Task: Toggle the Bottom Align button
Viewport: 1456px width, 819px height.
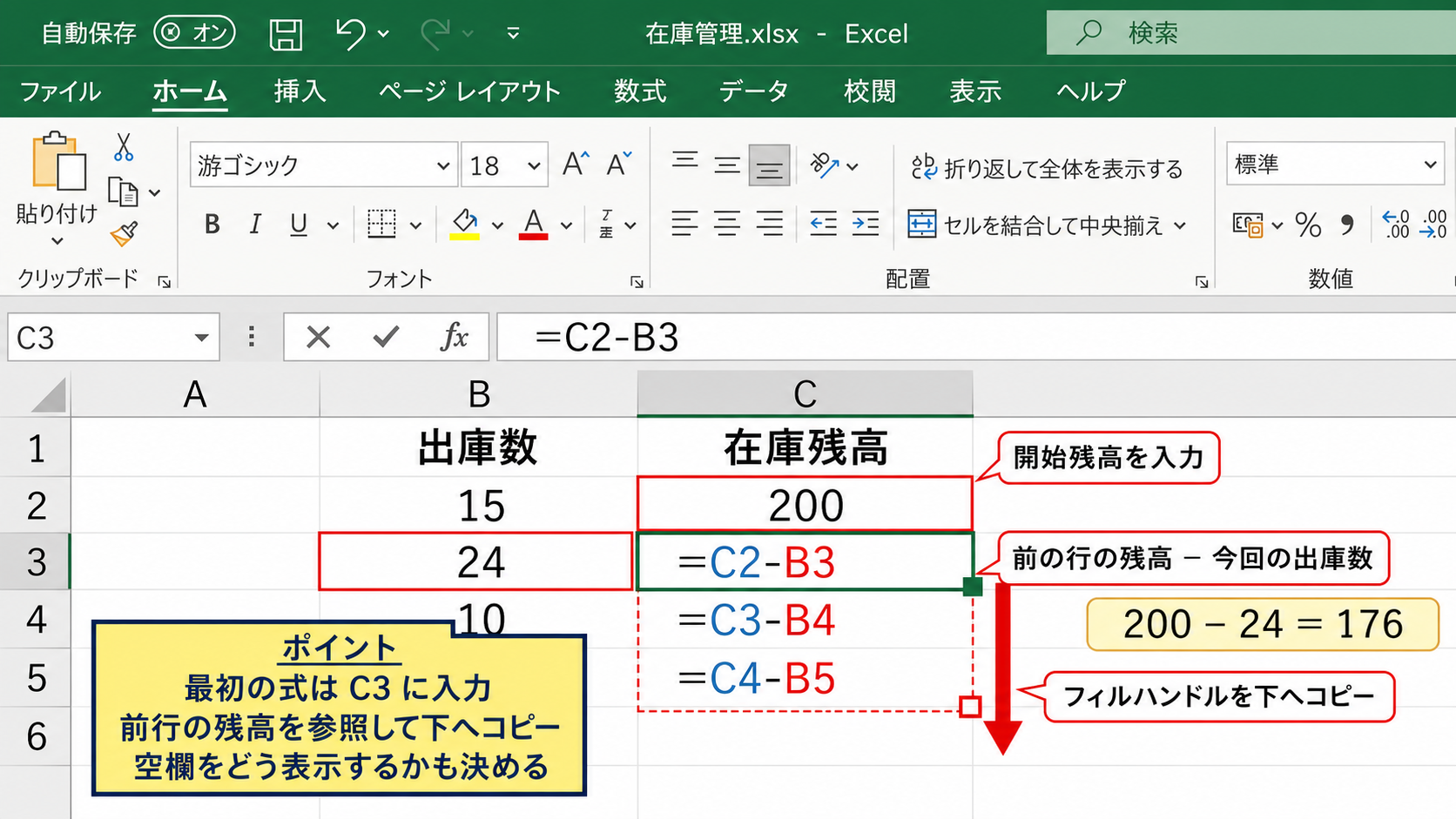Action: 769,165
